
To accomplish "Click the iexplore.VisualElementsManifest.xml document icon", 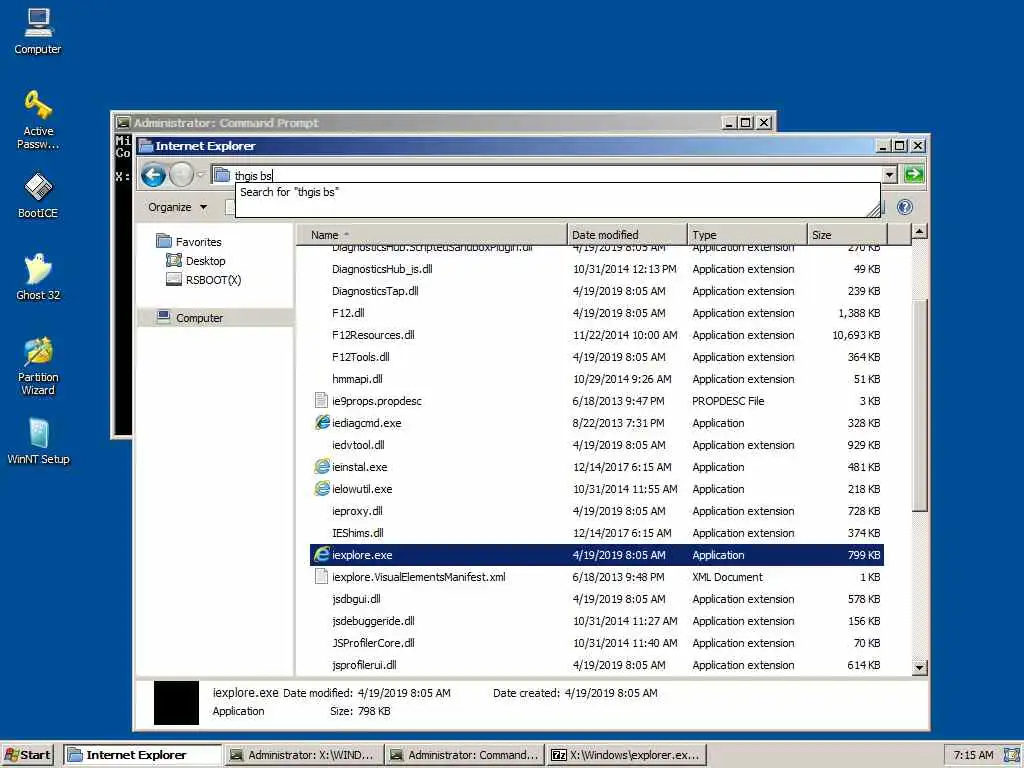I will (x=321, y=577).
